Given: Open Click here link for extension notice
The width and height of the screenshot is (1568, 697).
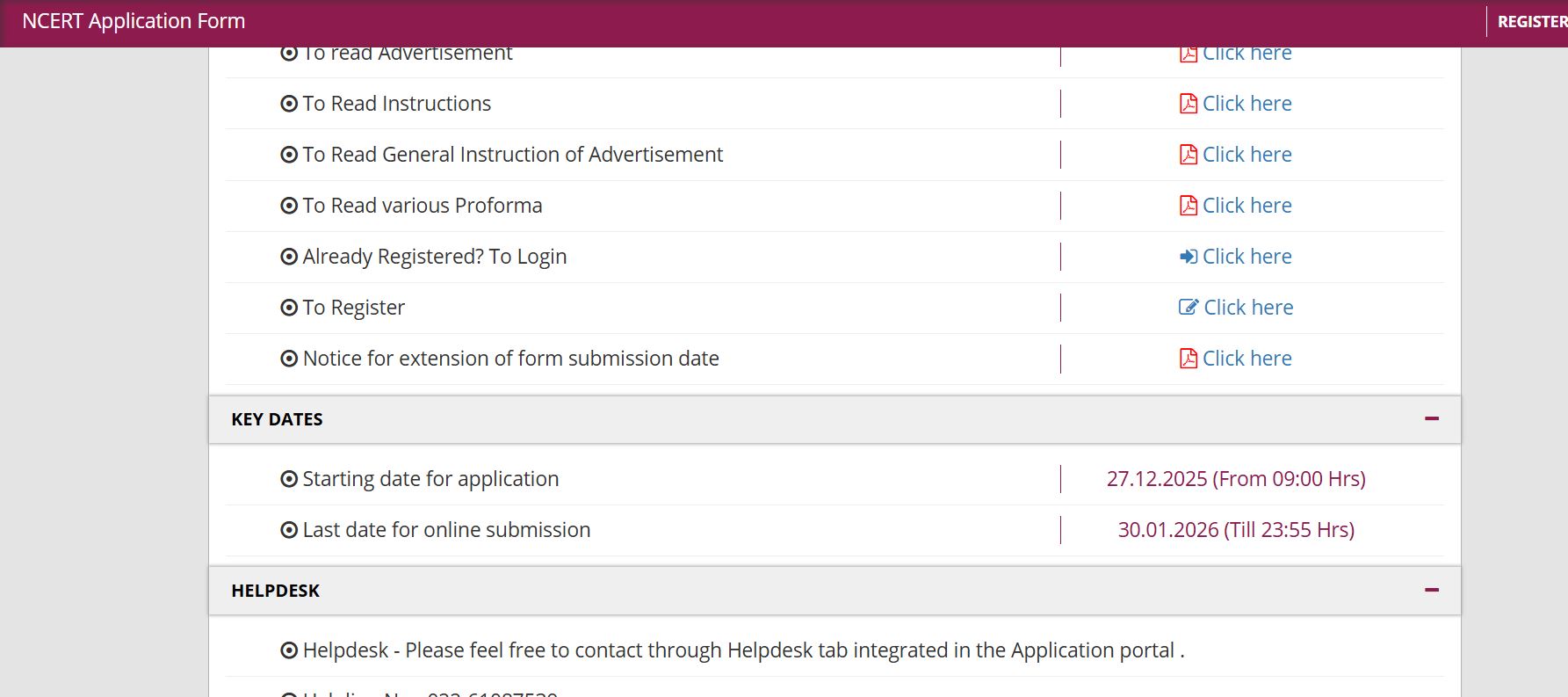Looking at the screenshot, I should (1246, 359).
